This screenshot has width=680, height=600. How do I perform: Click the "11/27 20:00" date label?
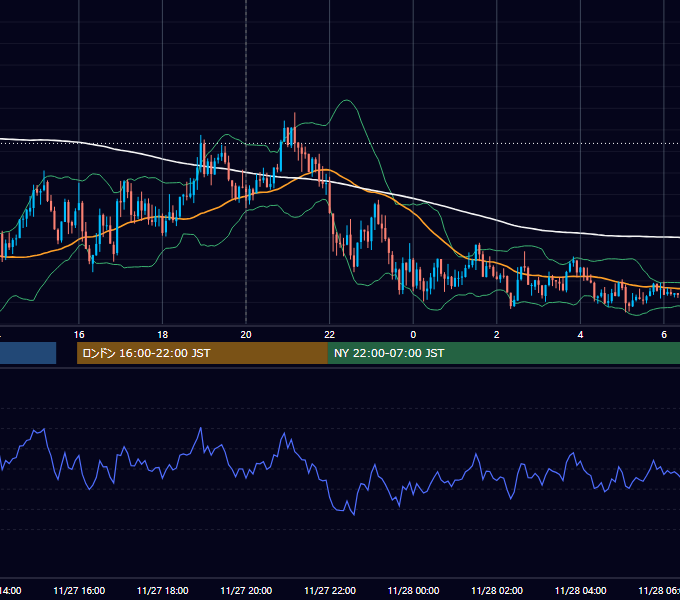tap(246, 590)
